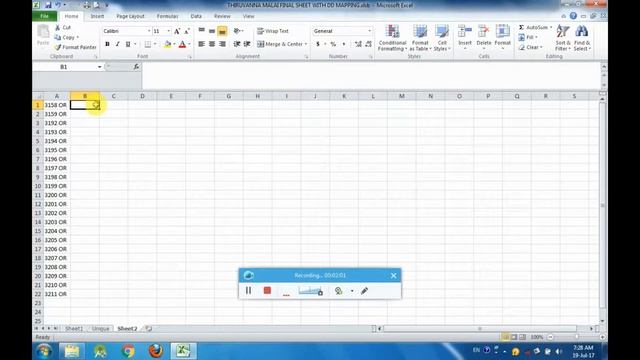Screen dimensions: 640x360
Task: Increase font size with Grow Font
Action: tap(177, 31)
